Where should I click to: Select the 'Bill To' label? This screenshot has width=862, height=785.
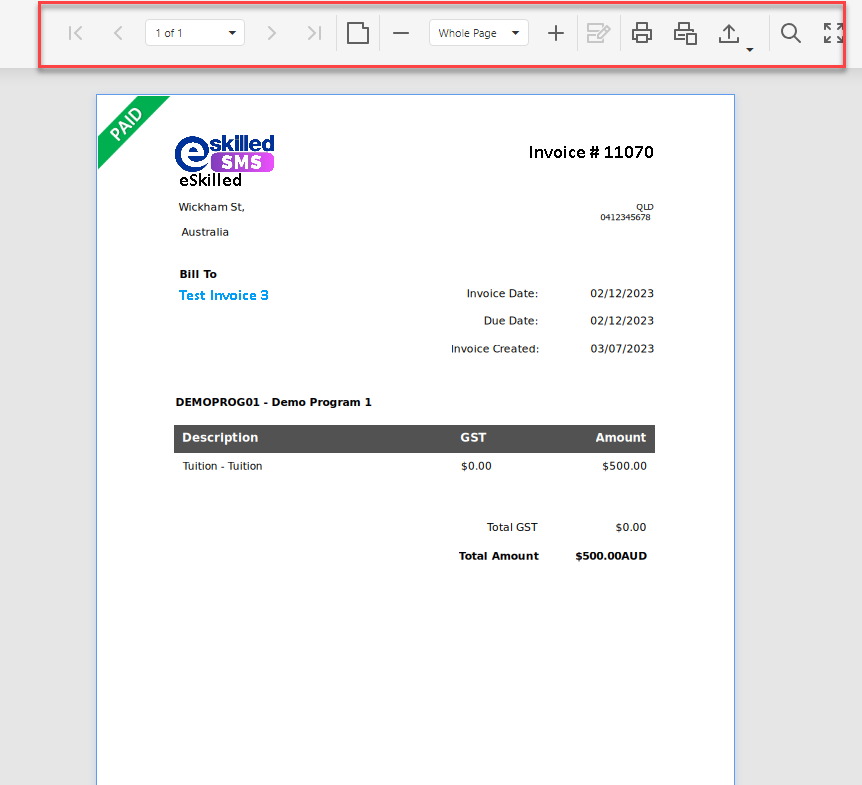pyautogui.click(x=198, y=274)
